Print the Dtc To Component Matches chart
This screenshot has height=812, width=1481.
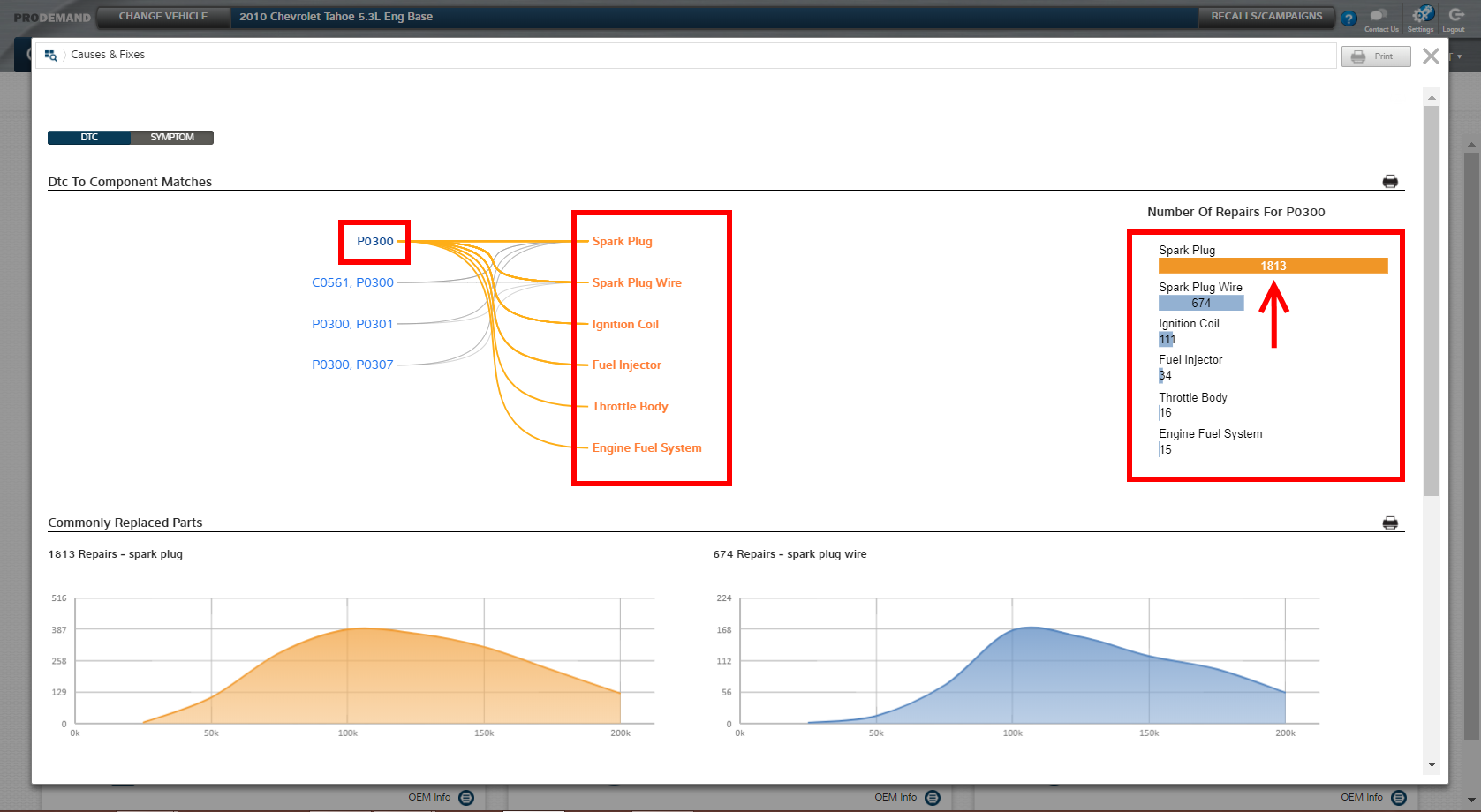click(1389, 182)
